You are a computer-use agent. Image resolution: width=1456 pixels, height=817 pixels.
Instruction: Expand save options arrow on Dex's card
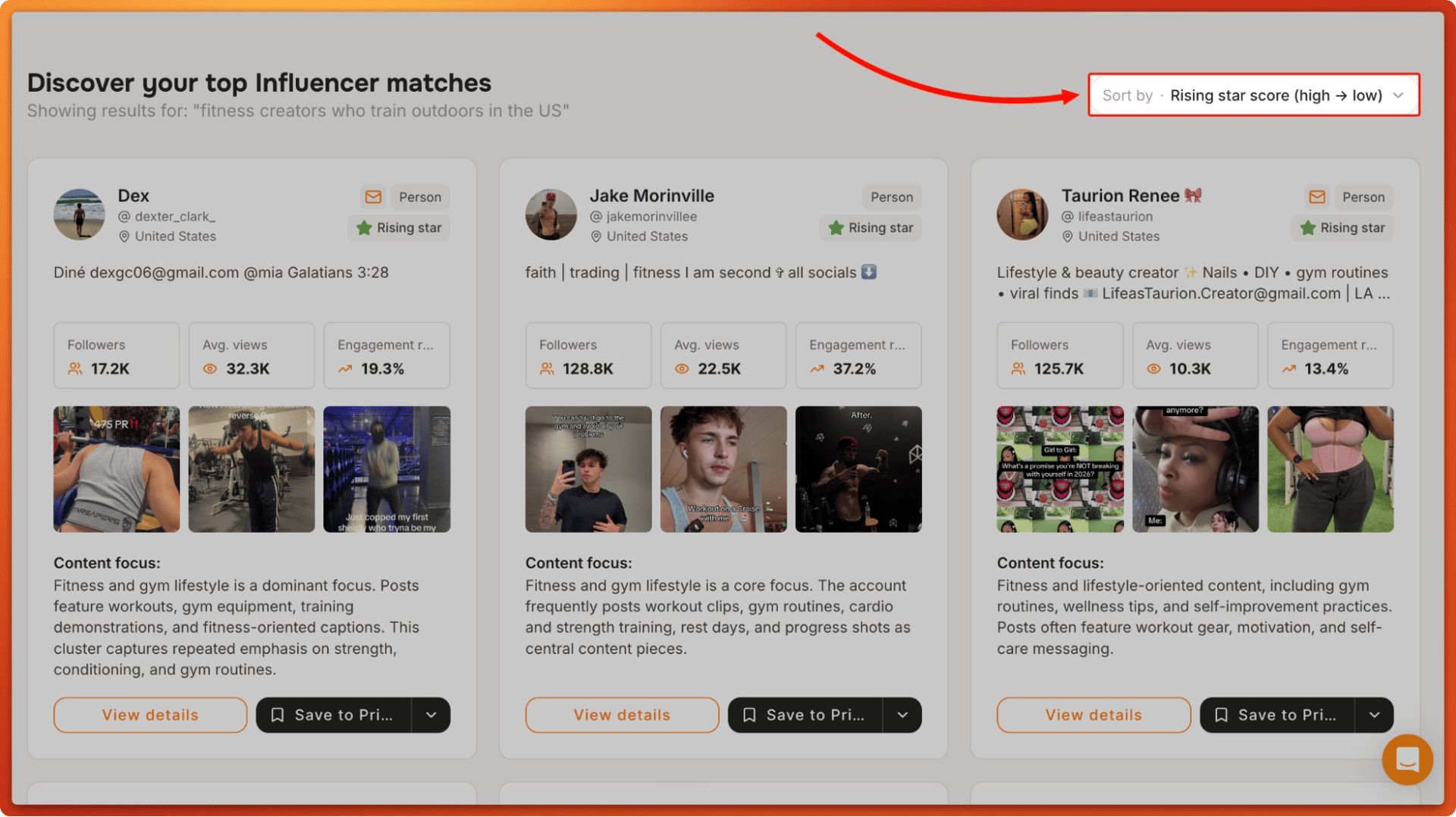(x=431, y=715)
